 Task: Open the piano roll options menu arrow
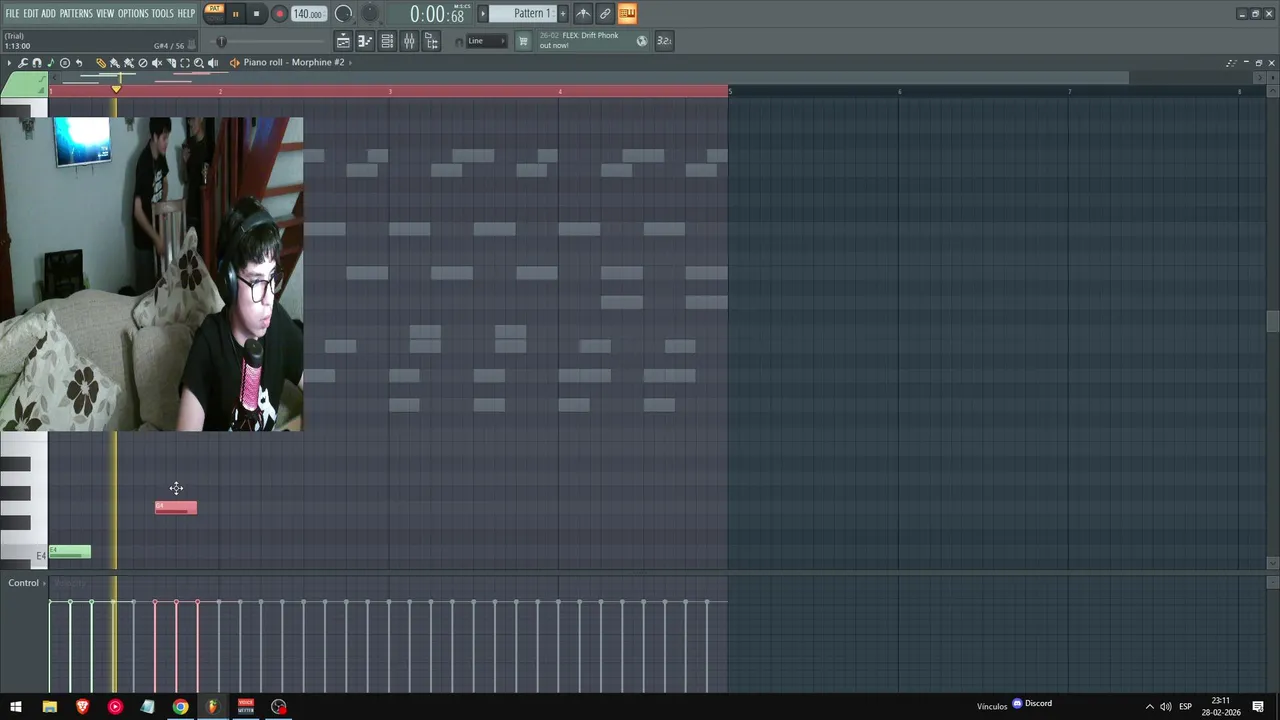coord(9,63)
